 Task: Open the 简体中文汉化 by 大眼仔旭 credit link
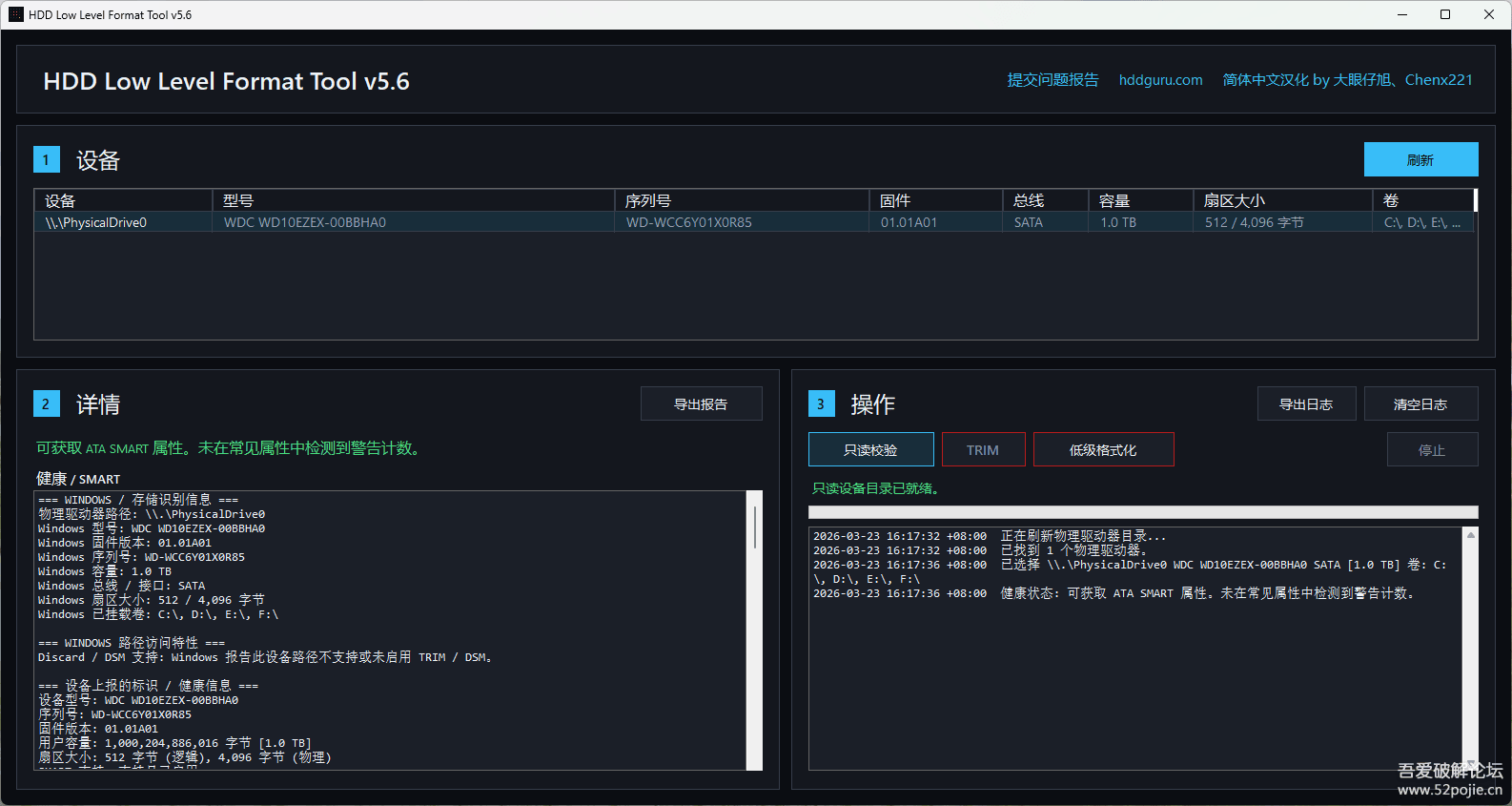click(x=1347, y=80)
